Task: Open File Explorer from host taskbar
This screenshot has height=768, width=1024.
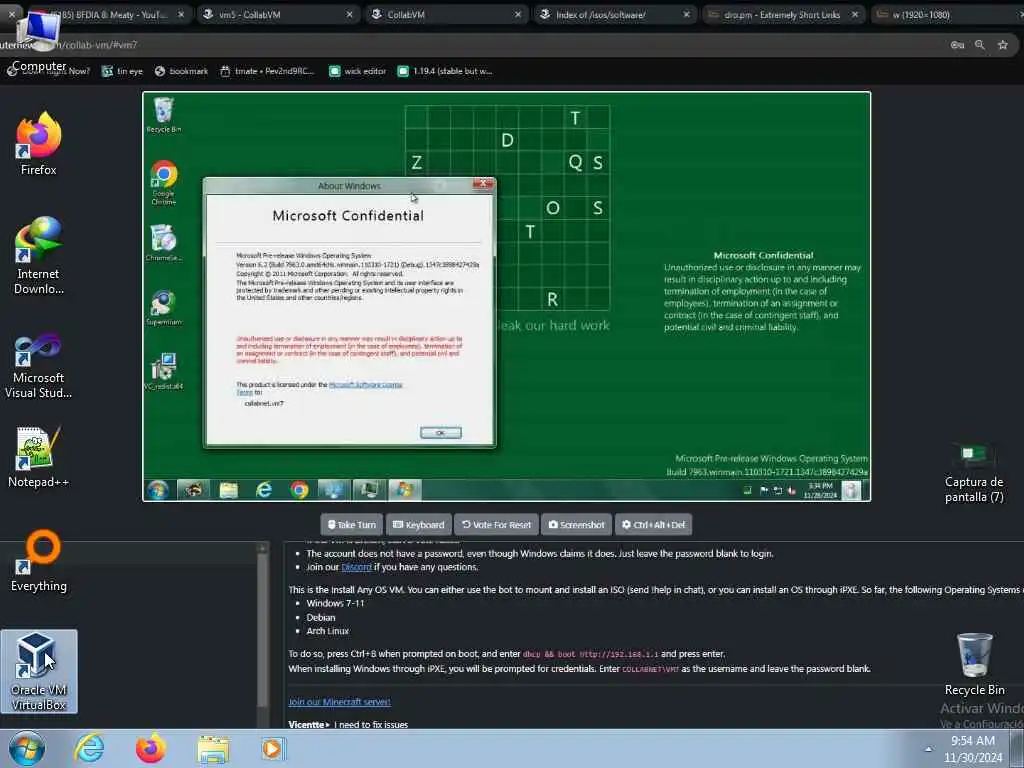Action: [x=213, y=750]
